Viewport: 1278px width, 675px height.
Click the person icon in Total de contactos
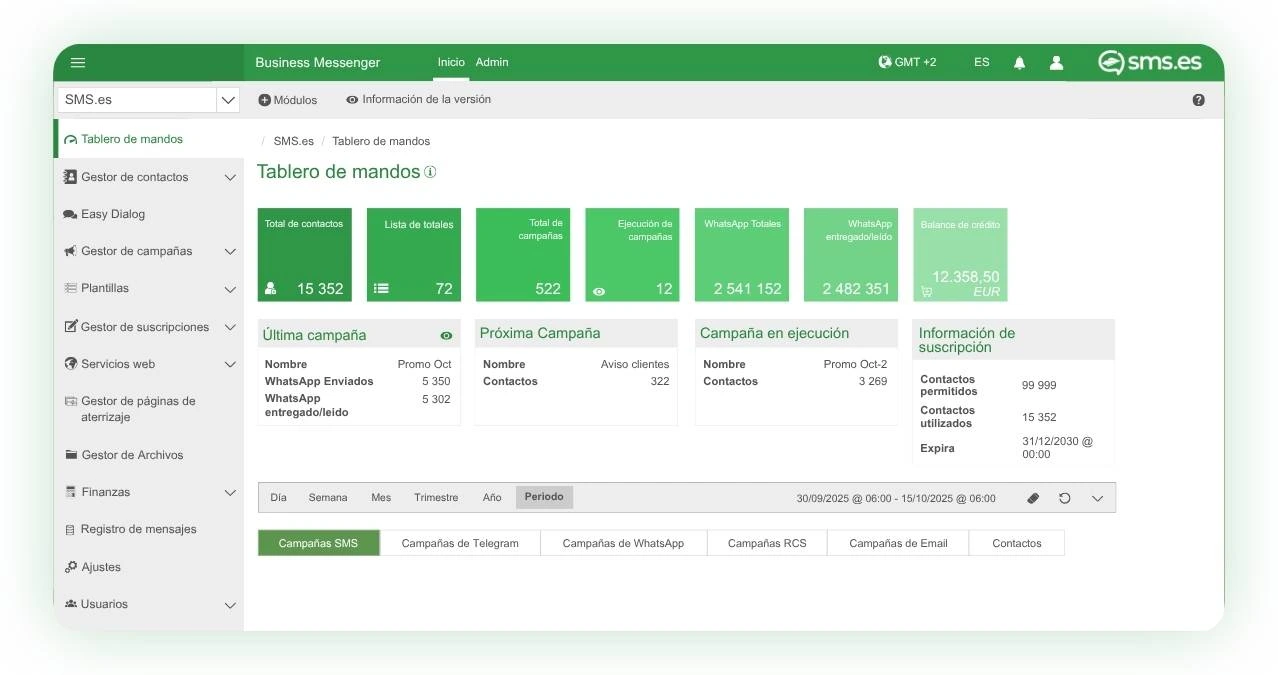270,289
